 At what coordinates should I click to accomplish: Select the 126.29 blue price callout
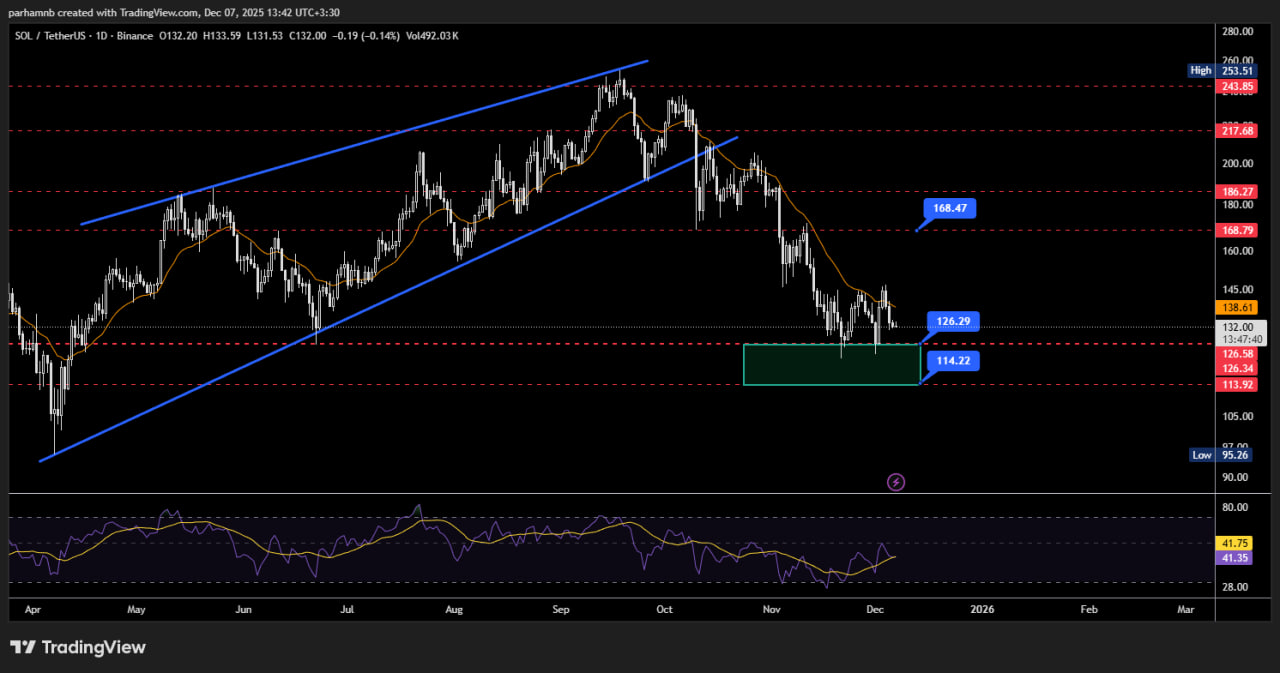(953, 322)
